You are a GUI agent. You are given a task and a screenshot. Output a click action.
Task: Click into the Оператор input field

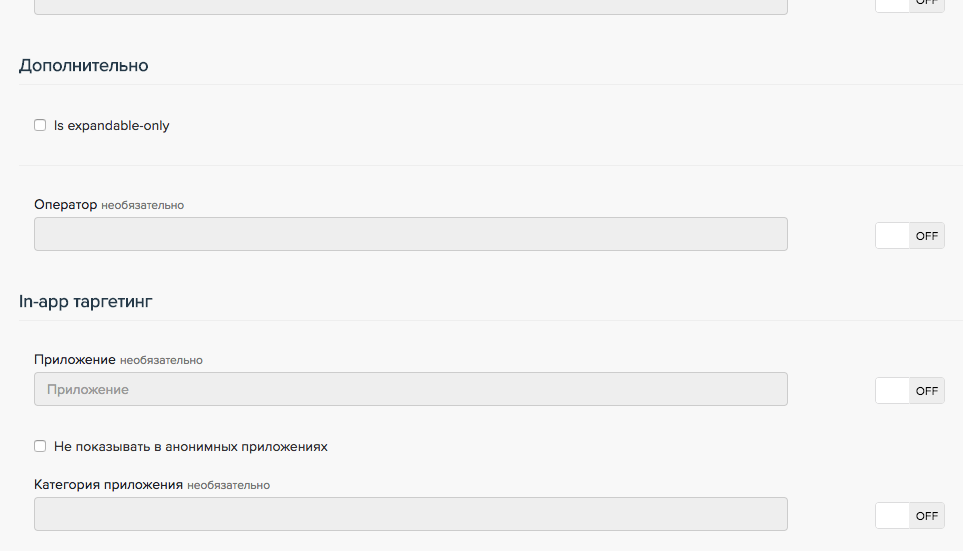pos(410,234)
